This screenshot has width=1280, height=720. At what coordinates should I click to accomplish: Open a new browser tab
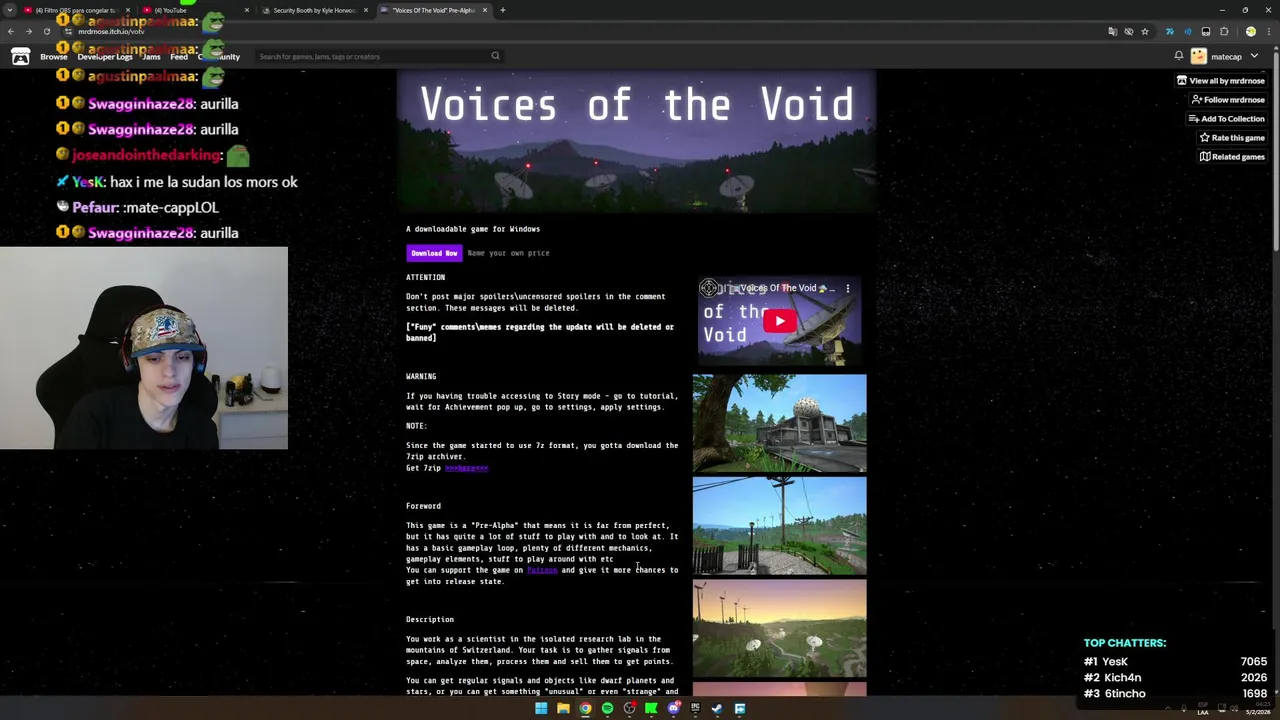(503, 10)
